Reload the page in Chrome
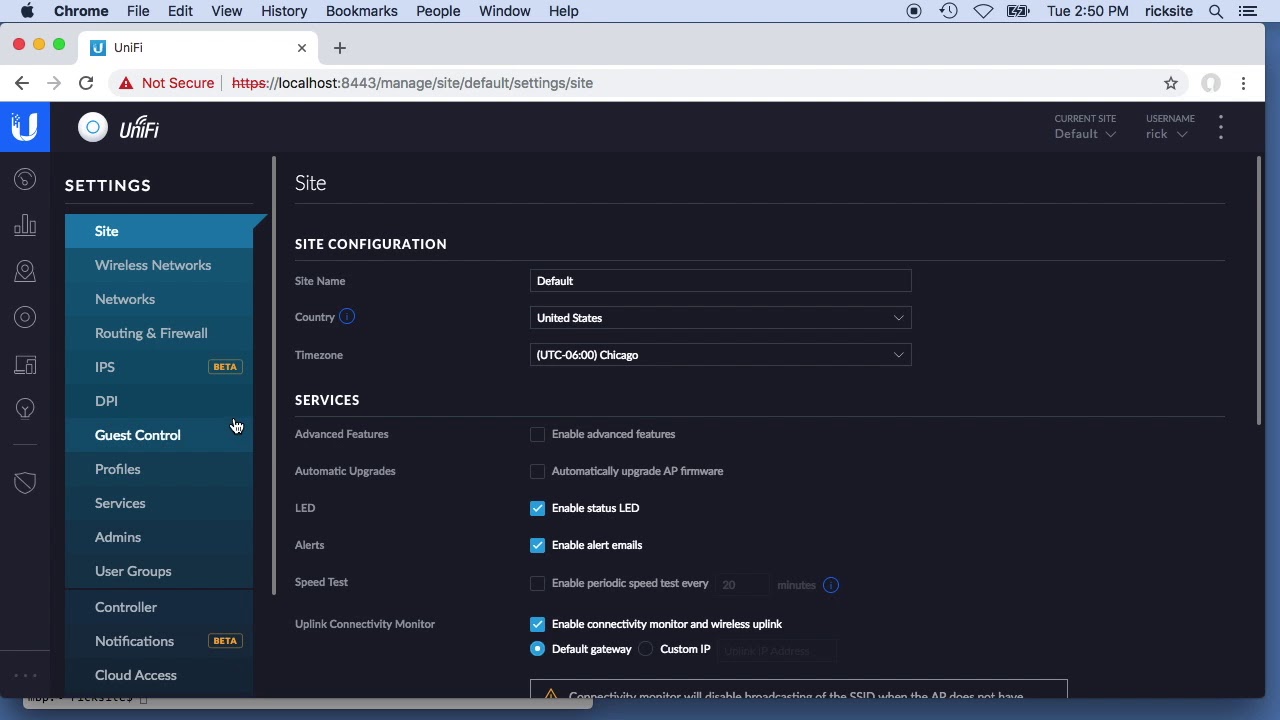 point(86,83)
